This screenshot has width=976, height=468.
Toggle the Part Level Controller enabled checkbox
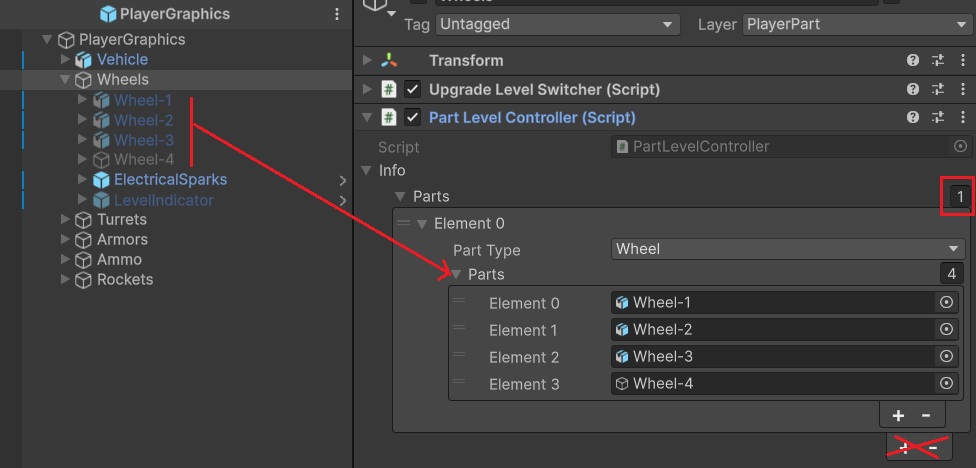pyautogui.click(x=412, y=118)
